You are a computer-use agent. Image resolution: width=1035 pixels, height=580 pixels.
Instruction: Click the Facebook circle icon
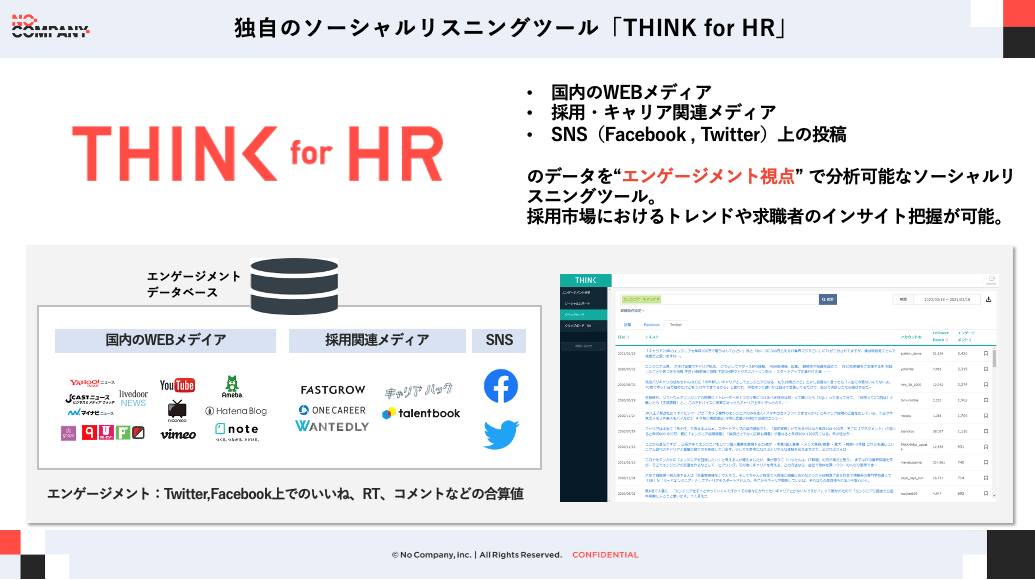tap(501, 386)
